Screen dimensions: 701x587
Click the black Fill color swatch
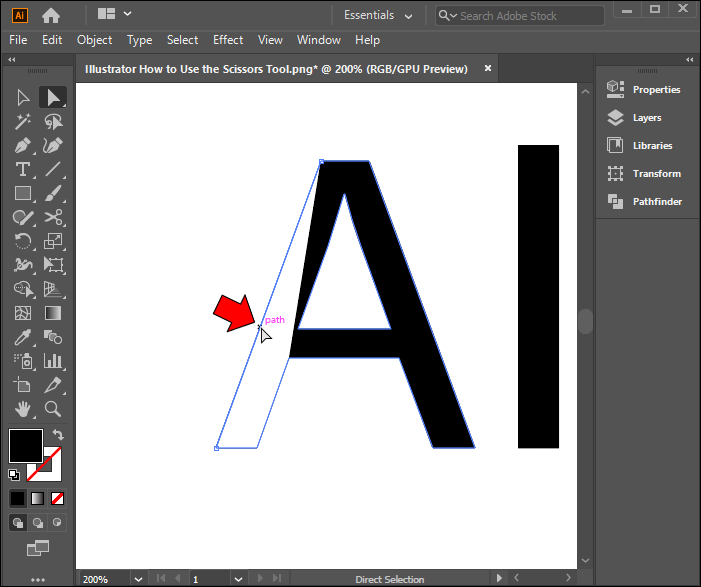tap(25, 446)
